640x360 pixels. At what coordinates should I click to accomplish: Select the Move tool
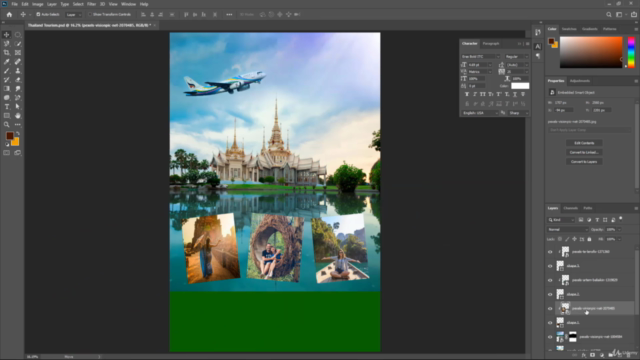(x=7, y=35)
